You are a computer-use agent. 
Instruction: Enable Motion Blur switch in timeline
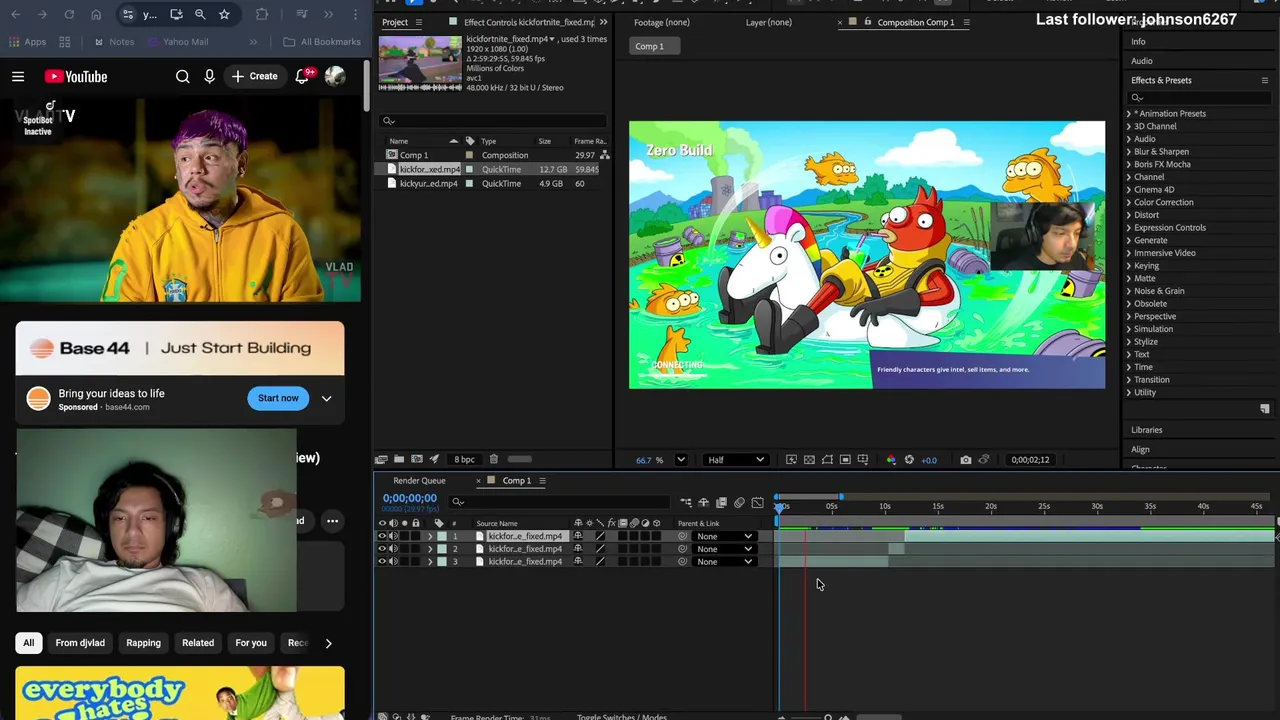pos(739,503)
